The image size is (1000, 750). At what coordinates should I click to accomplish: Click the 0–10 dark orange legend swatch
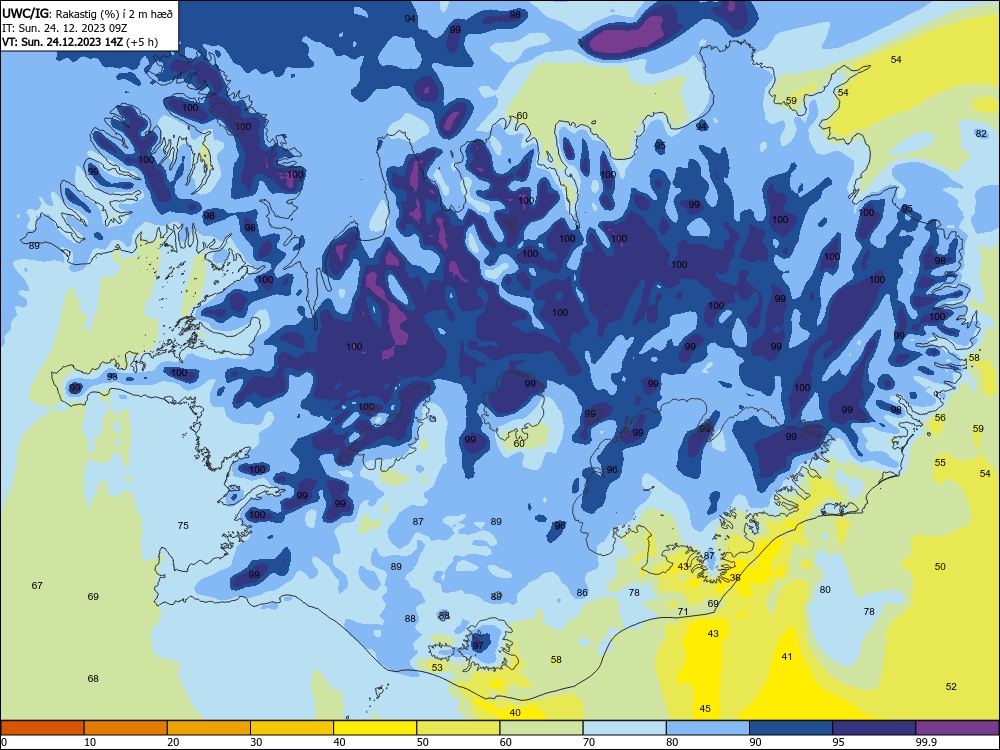point(42,728)
